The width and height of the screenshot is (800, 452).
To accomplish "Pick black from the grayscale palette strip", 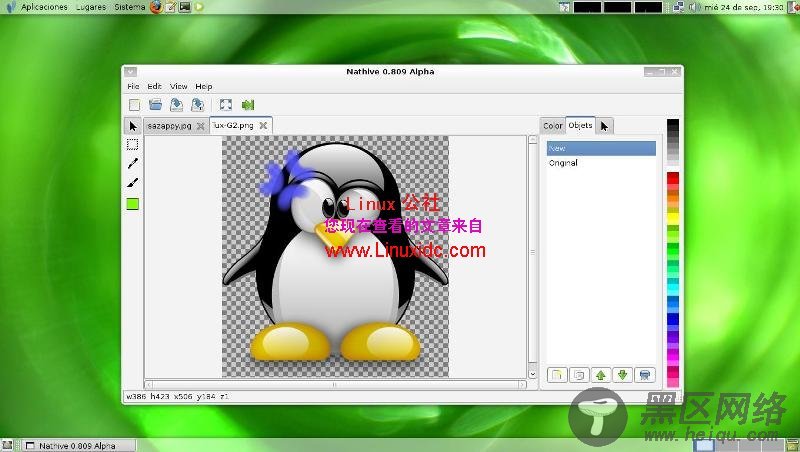I will coord(673,124).
